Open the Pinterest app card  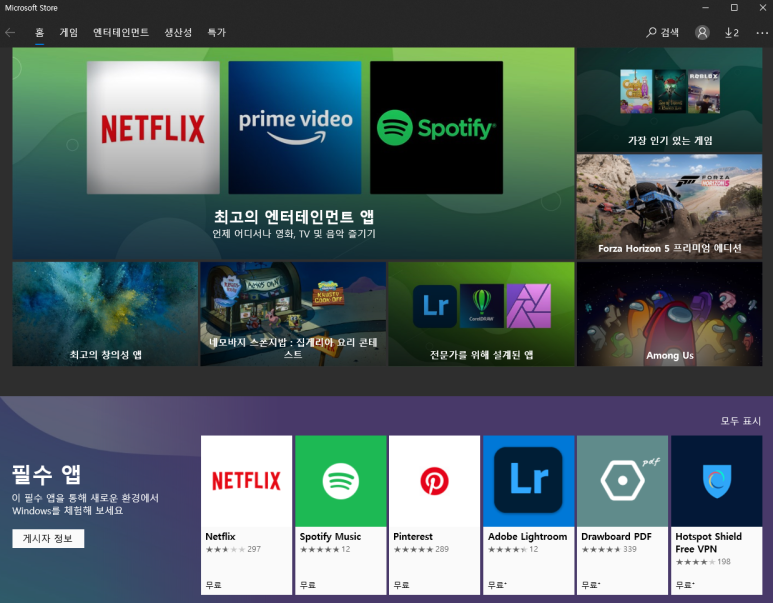pos(434,515)
